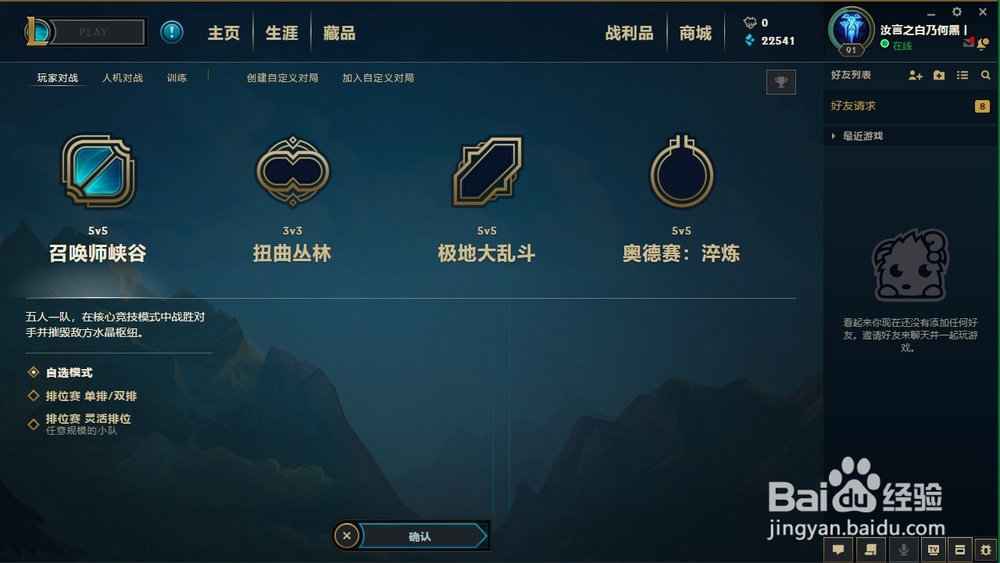The image size is (1000, 563).
Task: Open the friend list search icon
Action: [x=985, y=75]
